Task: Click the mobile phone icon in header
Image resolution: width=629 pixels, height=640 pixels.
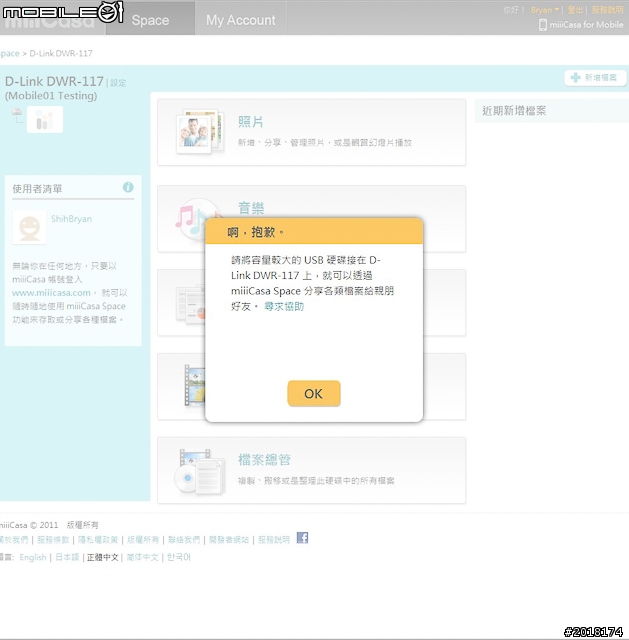Action: [x=542, y=25]
